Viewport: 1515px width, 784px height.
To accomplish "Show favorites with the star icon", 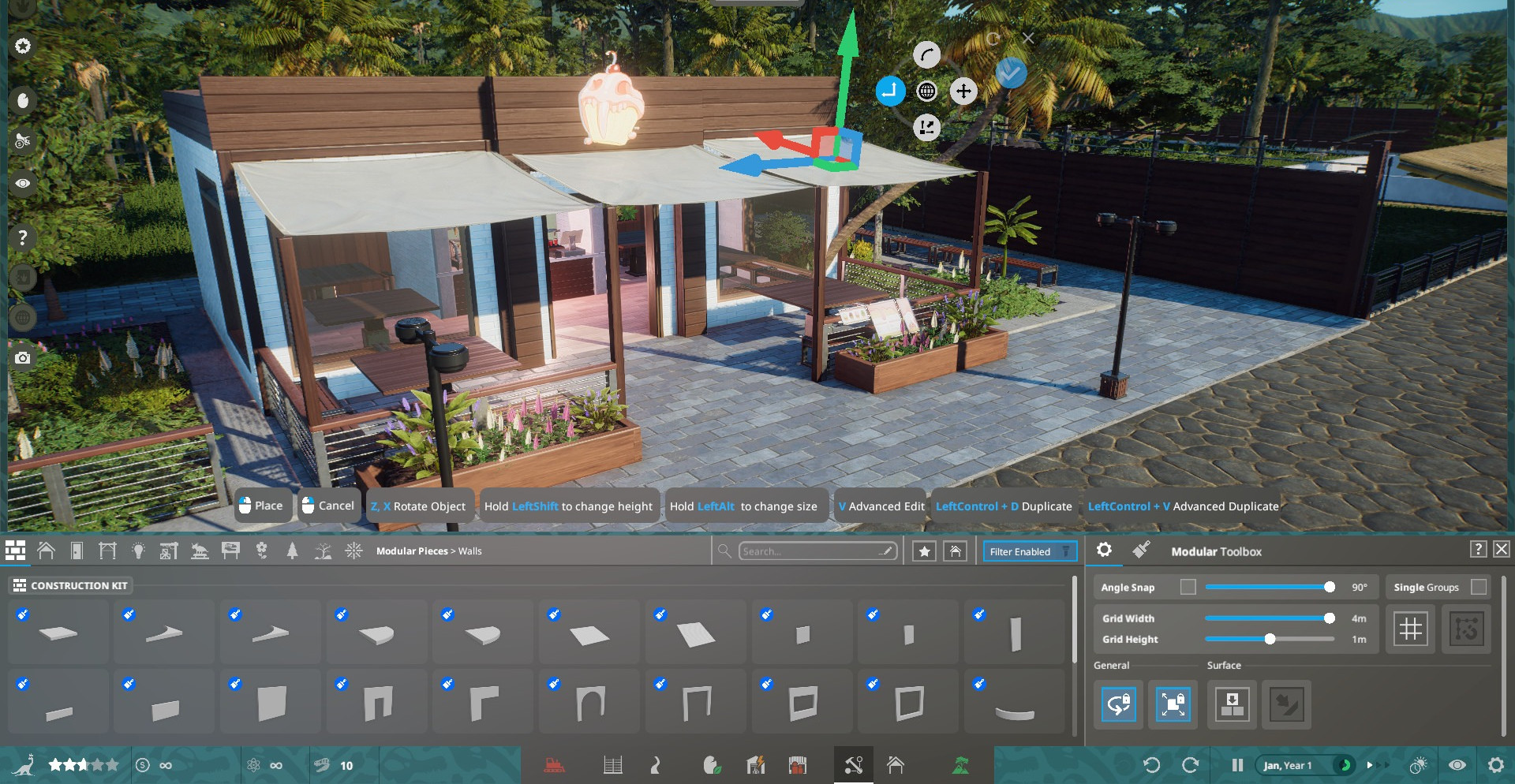I will [924, 551].
